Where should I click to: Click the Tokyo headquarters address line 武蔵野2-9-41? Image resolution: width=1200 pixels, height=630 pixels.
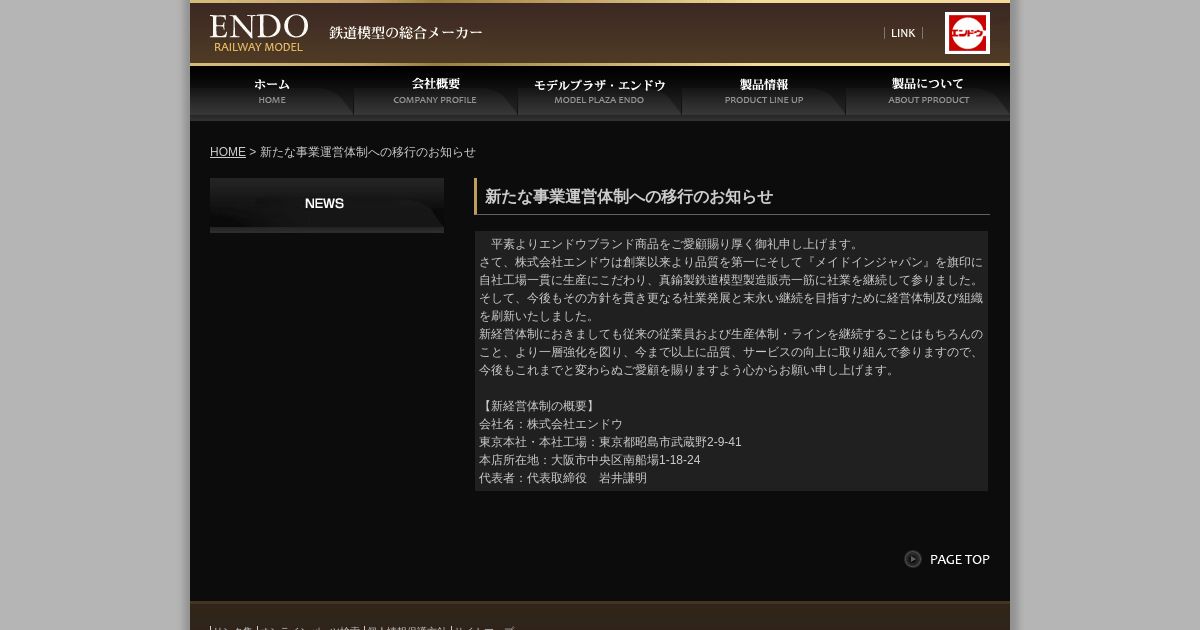(x=610, y=442)
